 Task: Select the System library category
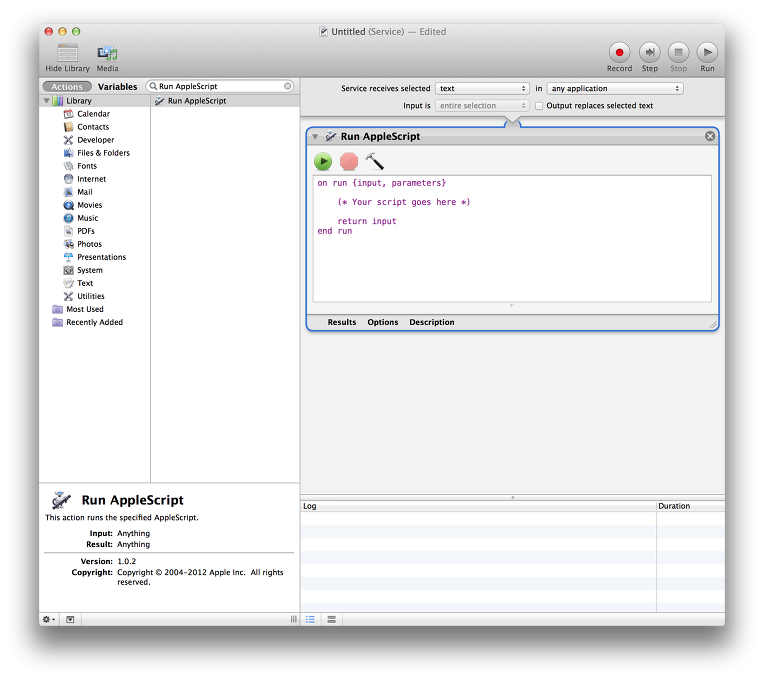click(x=90, y=270)
